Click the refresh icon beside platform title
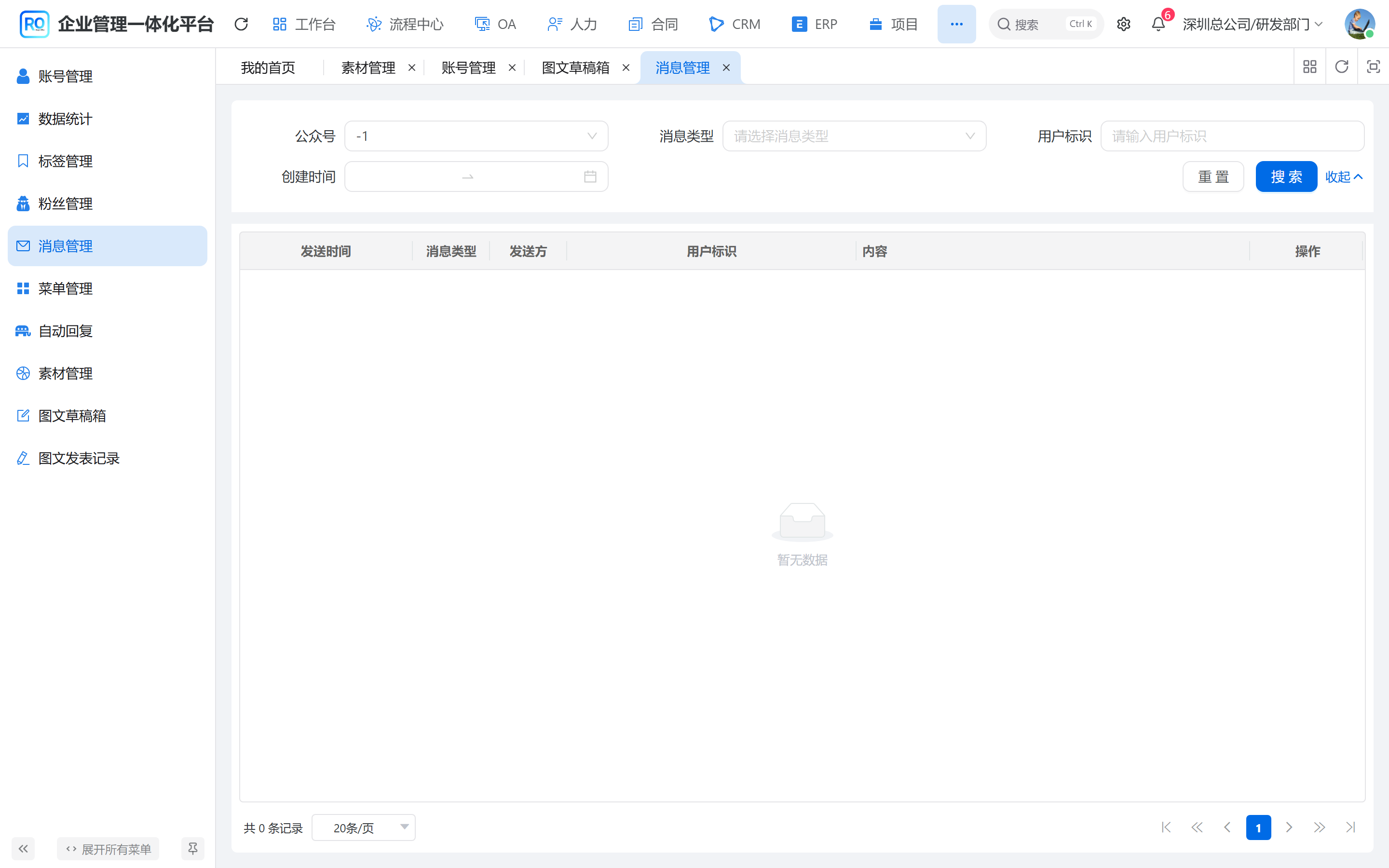This screenshot has width=1389, height=868. 241,24
